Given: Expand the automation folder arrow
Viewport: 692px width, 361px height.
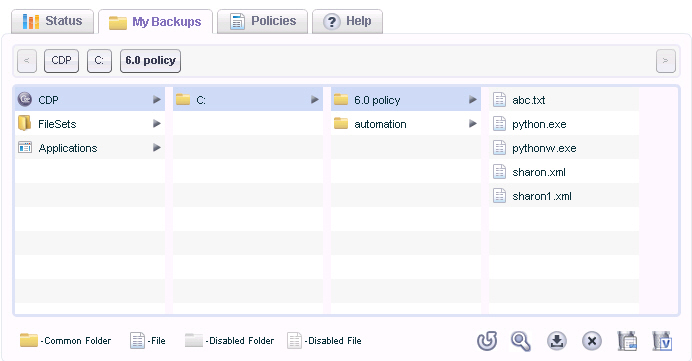Looking at the screenshot, I should tap(473, 124).
